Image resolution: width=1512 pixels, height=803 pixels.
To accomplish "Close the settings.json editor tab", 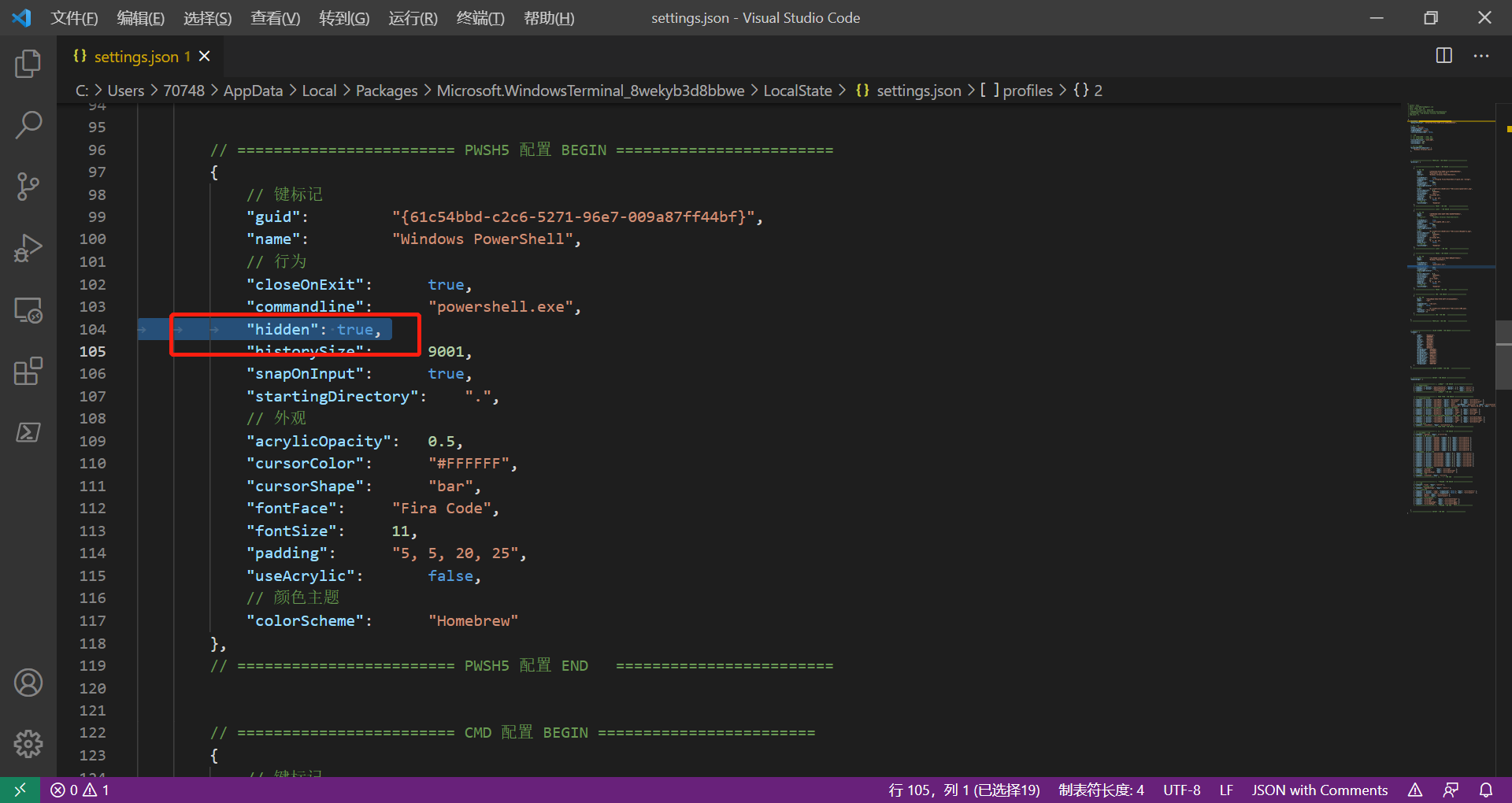I will 205,56.
